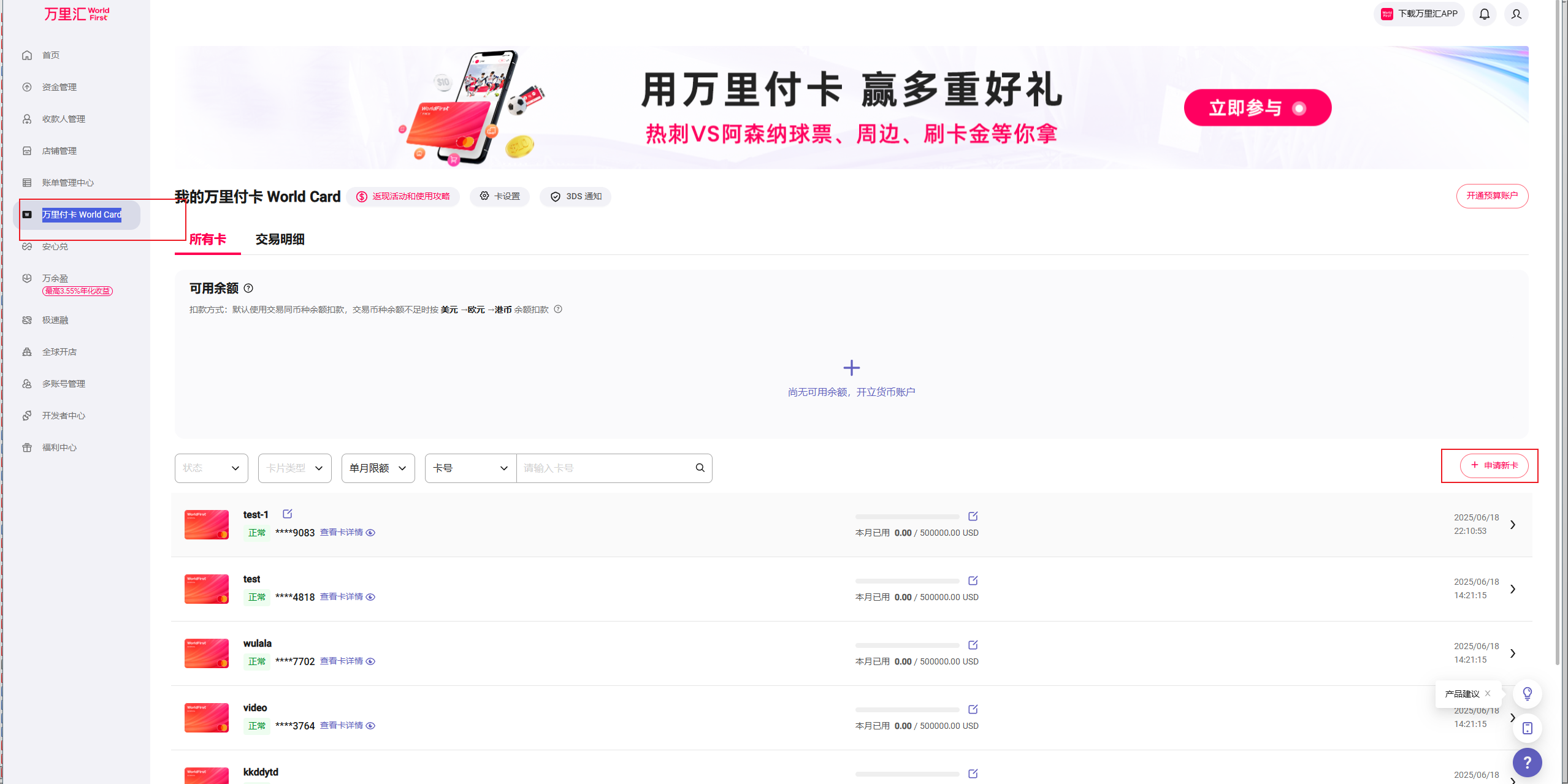Click the plus icon to open currency account
The width and height of the screenshot is (1568, 784).
[x=851, y=368]
